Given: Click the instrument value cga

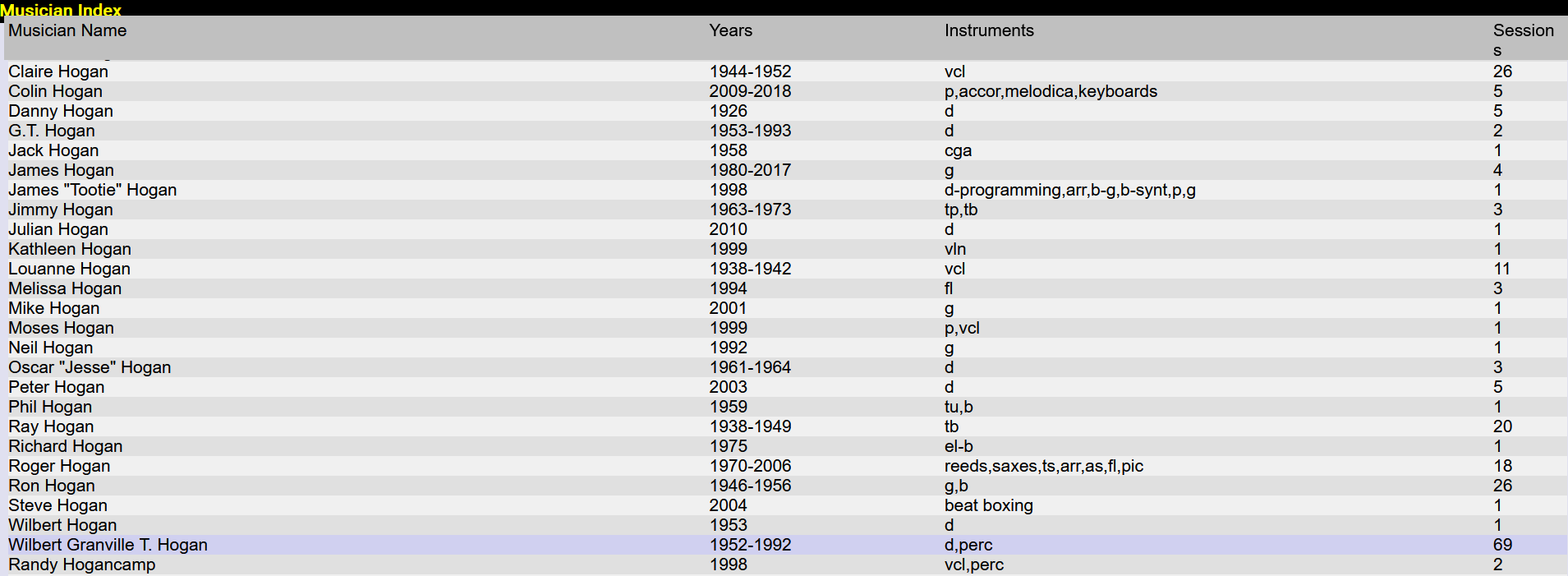Looking at the screenshot, I should [x=958, y=150].
